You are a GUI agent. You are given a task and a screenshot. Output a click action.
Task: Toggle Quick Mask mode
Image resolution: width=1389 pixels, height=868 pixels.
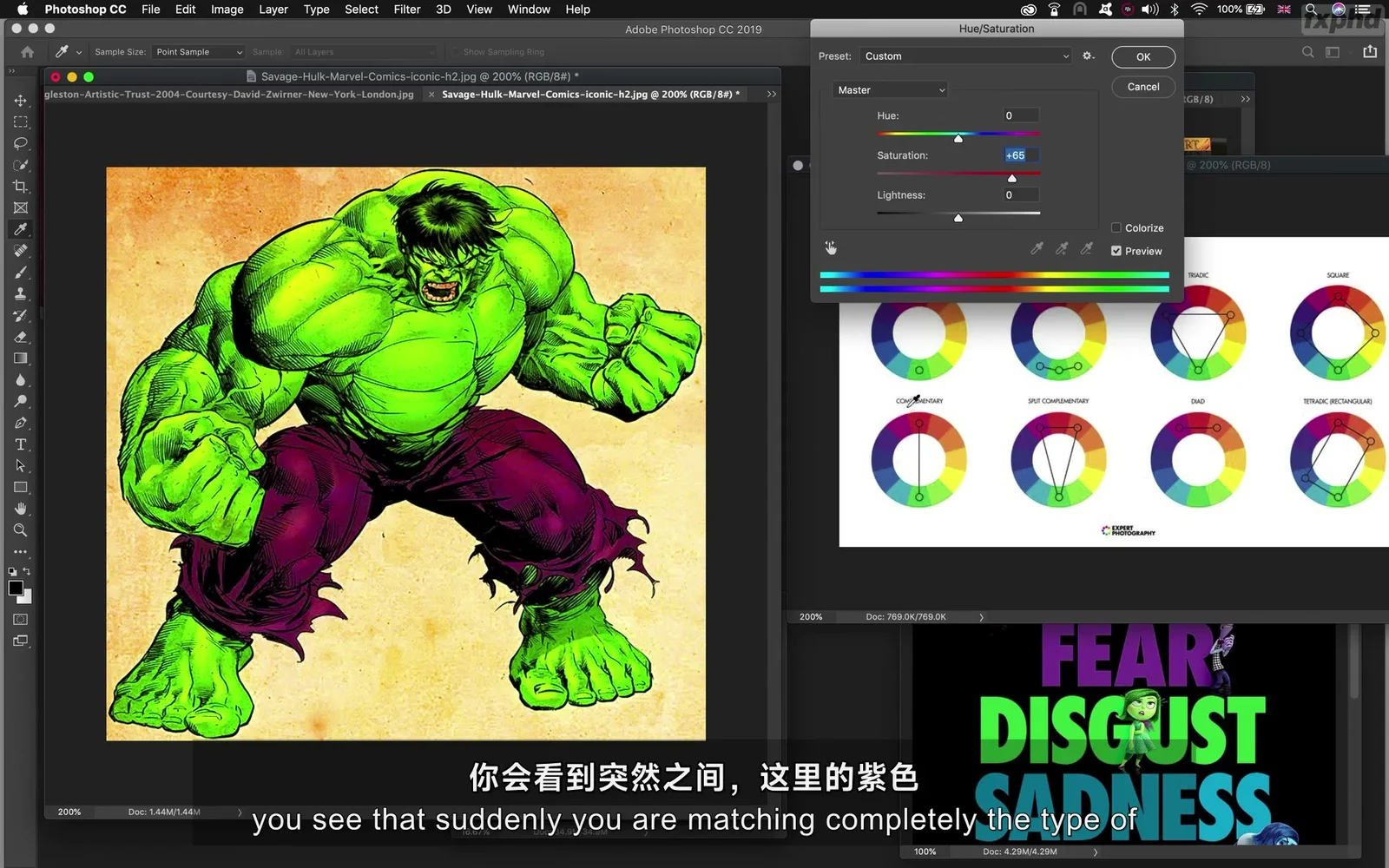(x=21, y=620)
